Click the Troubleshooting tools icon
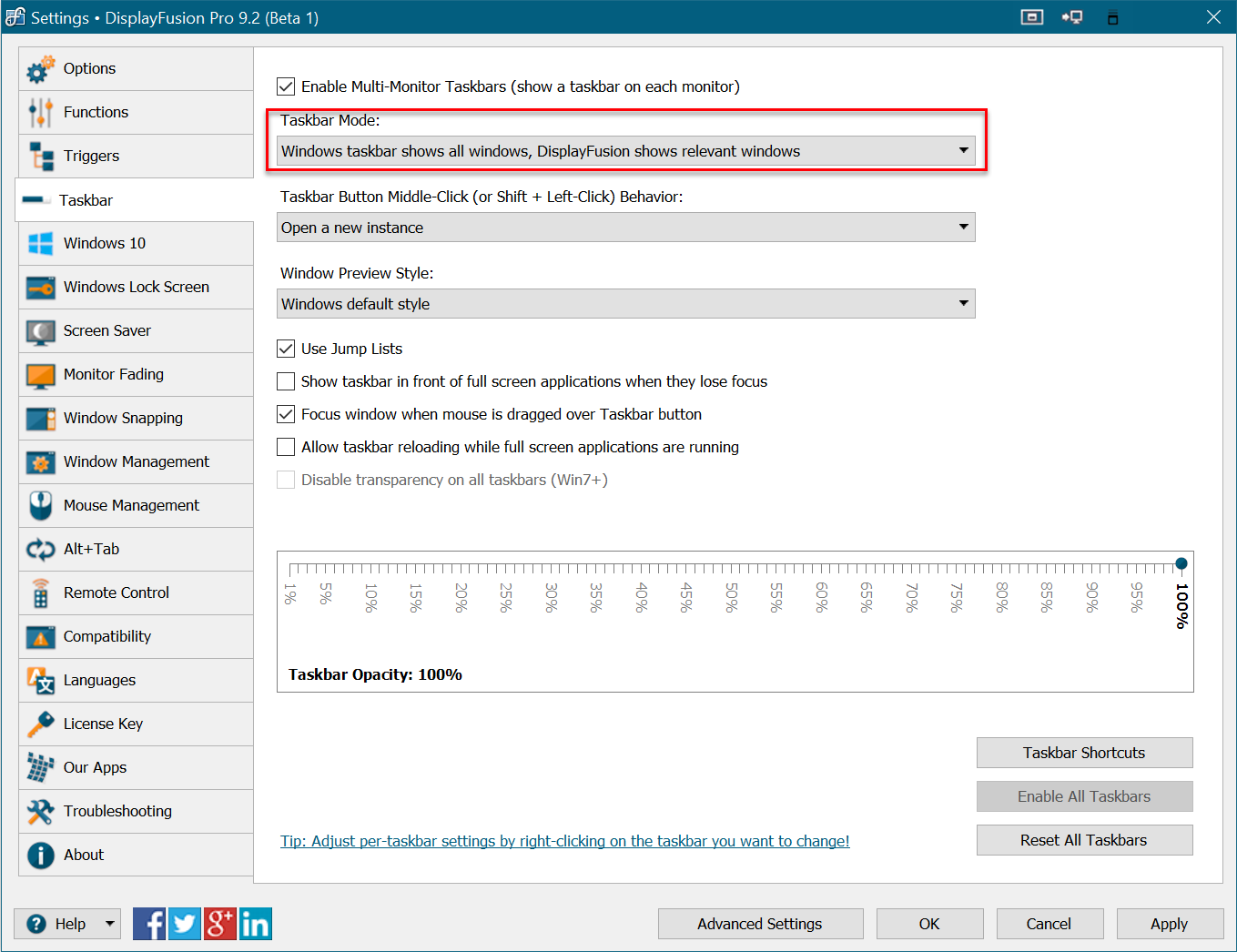Image resolution: width=1237 pixels, height=952 pixels. (41, 812)
